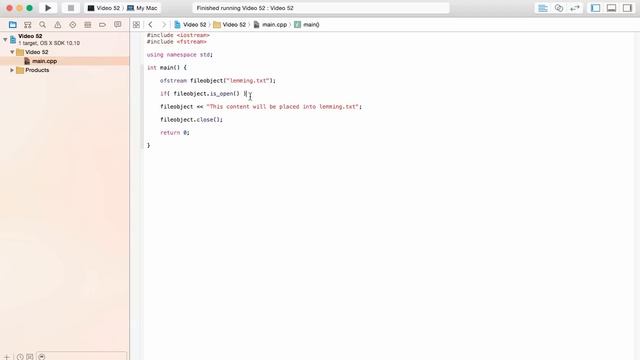Click the 'int main() {' line
The image size is (640, 360).
point(167,67)
